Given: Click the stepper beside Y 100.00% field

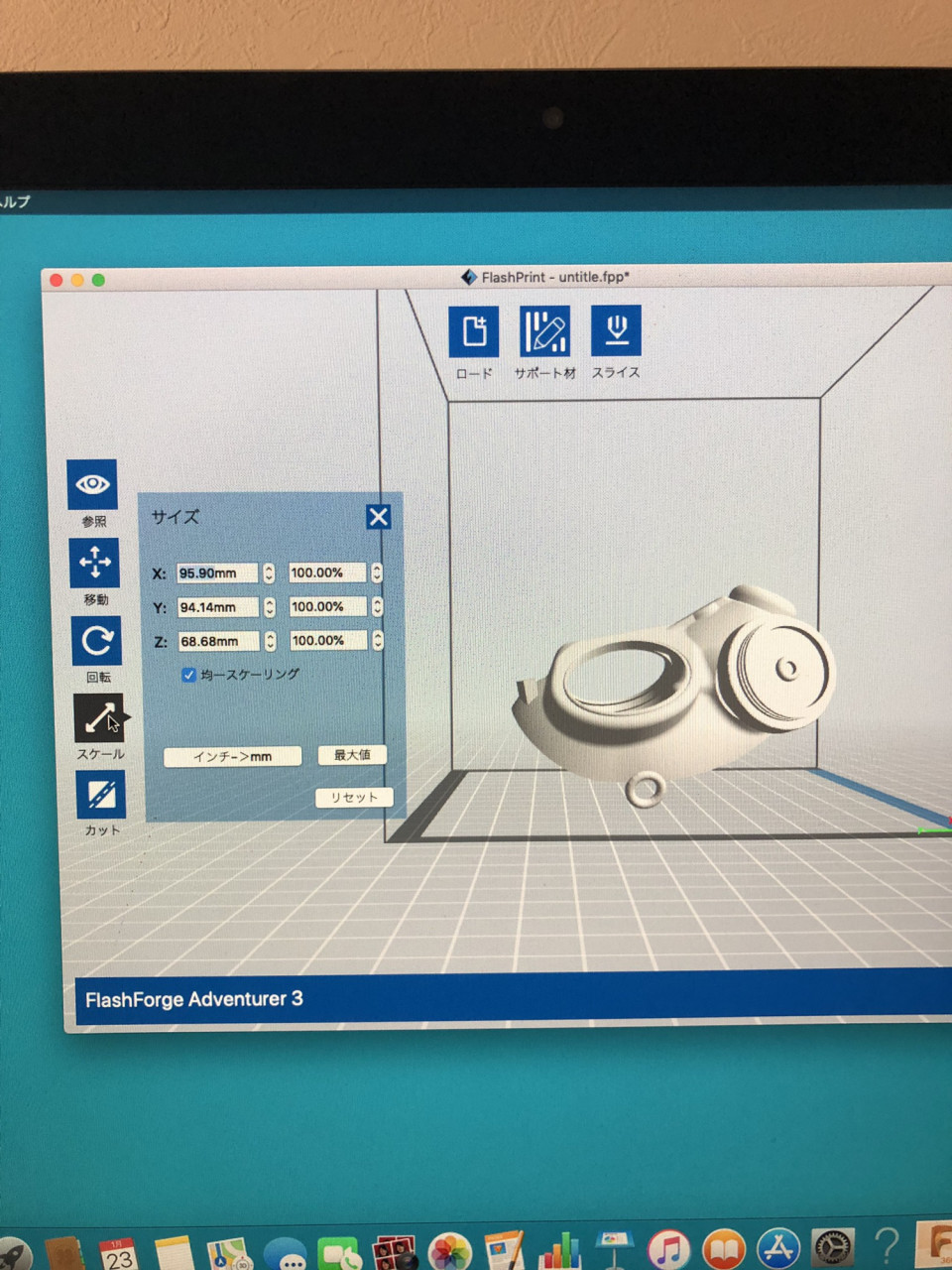Looking at the screenshot, I should (x=377, y=606).
